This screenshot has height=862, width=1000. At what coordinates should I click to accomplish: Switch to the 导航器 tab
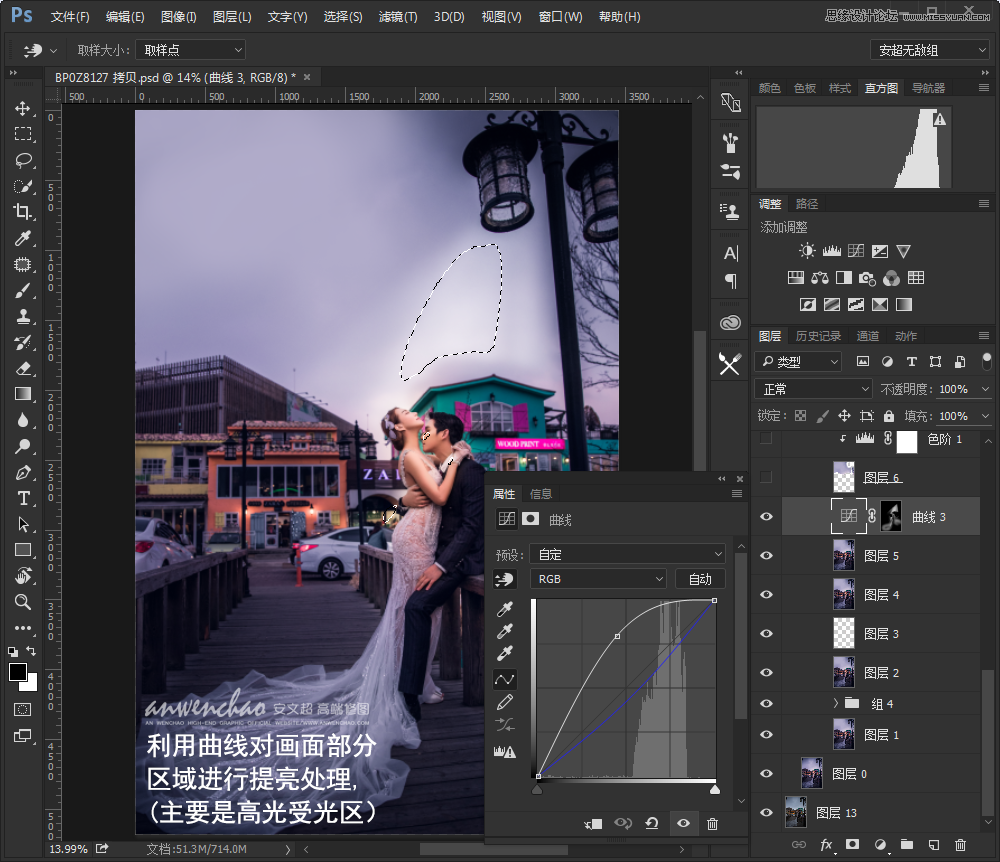pos(928,88)
